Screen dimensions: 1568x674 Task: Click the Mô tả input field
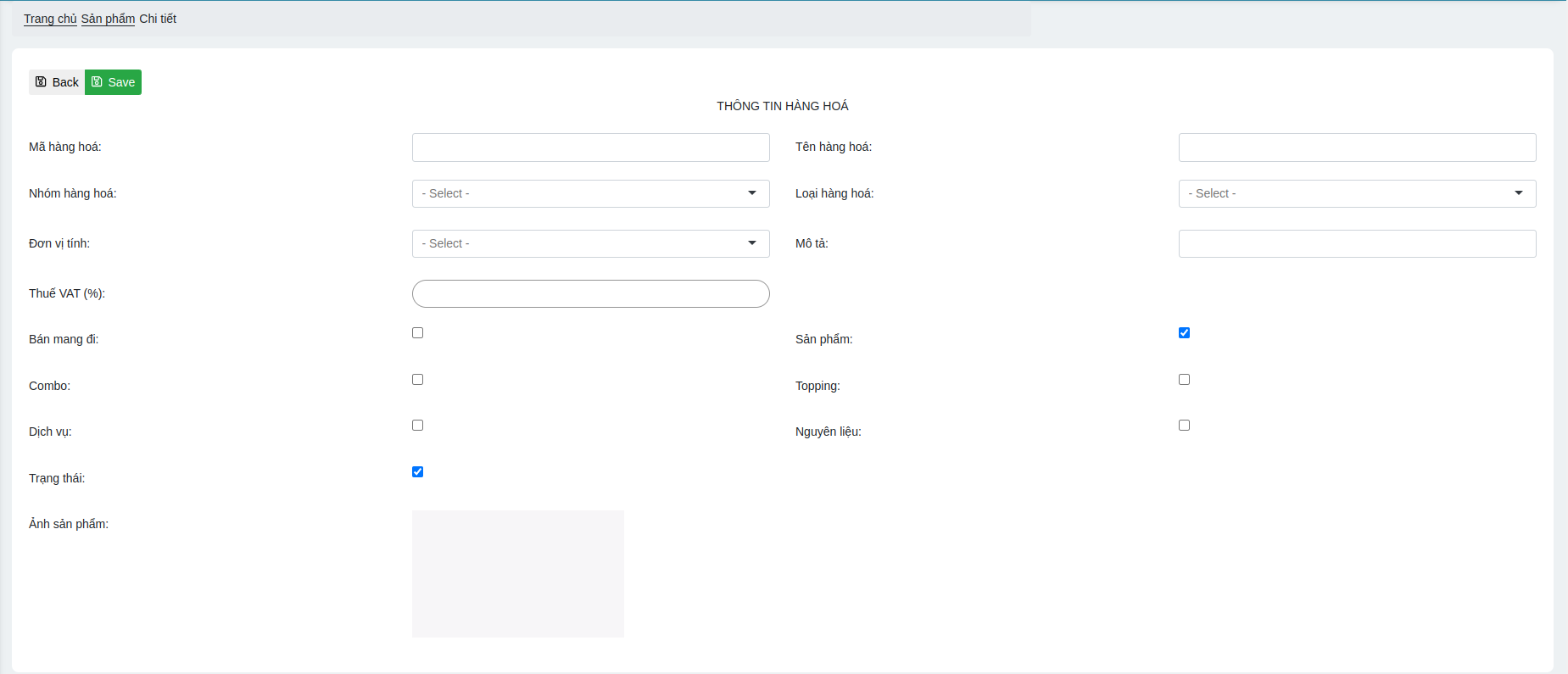point(1357,243)
